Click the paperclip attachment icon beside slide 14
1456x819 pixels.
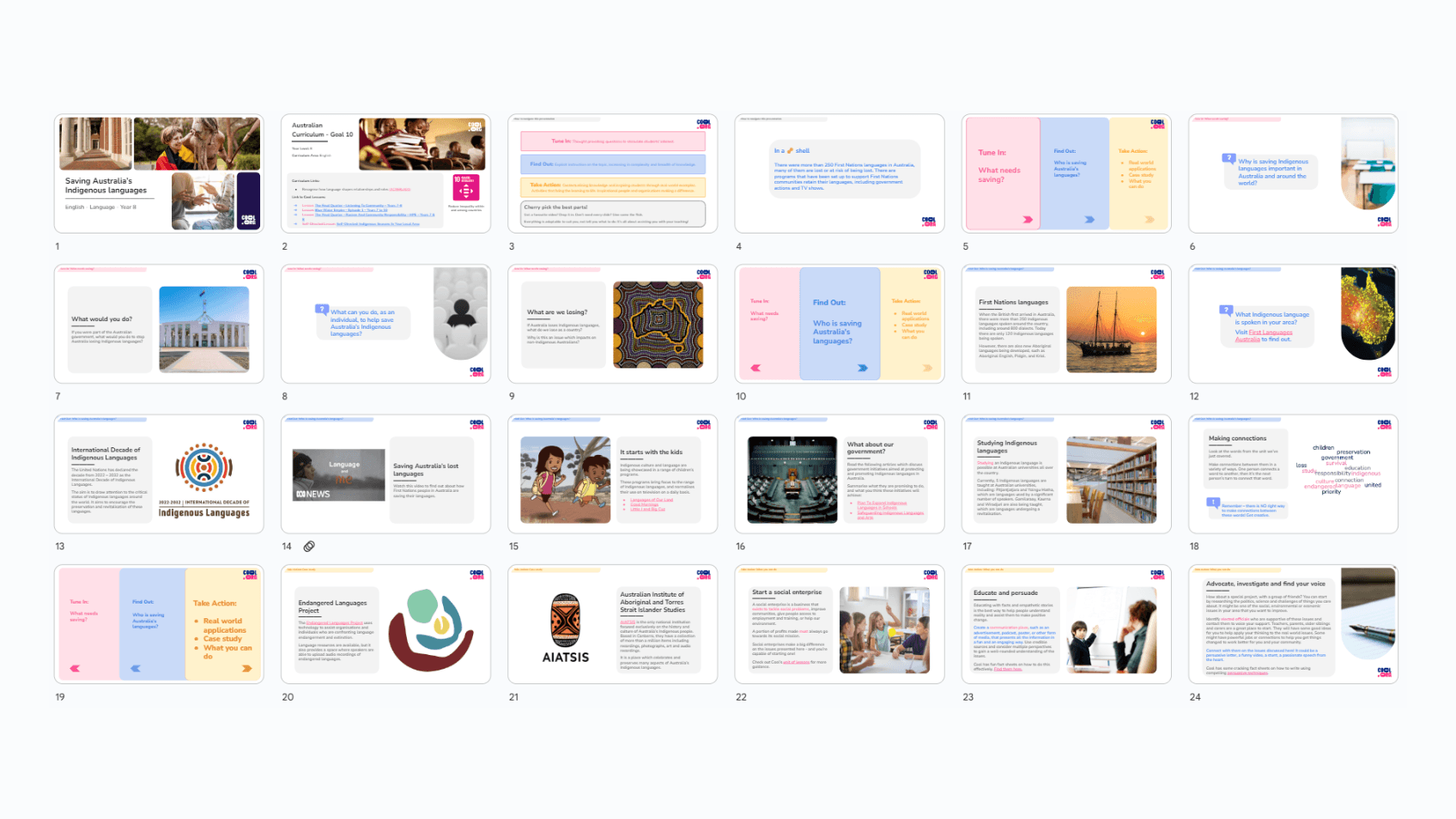[309, 547]
